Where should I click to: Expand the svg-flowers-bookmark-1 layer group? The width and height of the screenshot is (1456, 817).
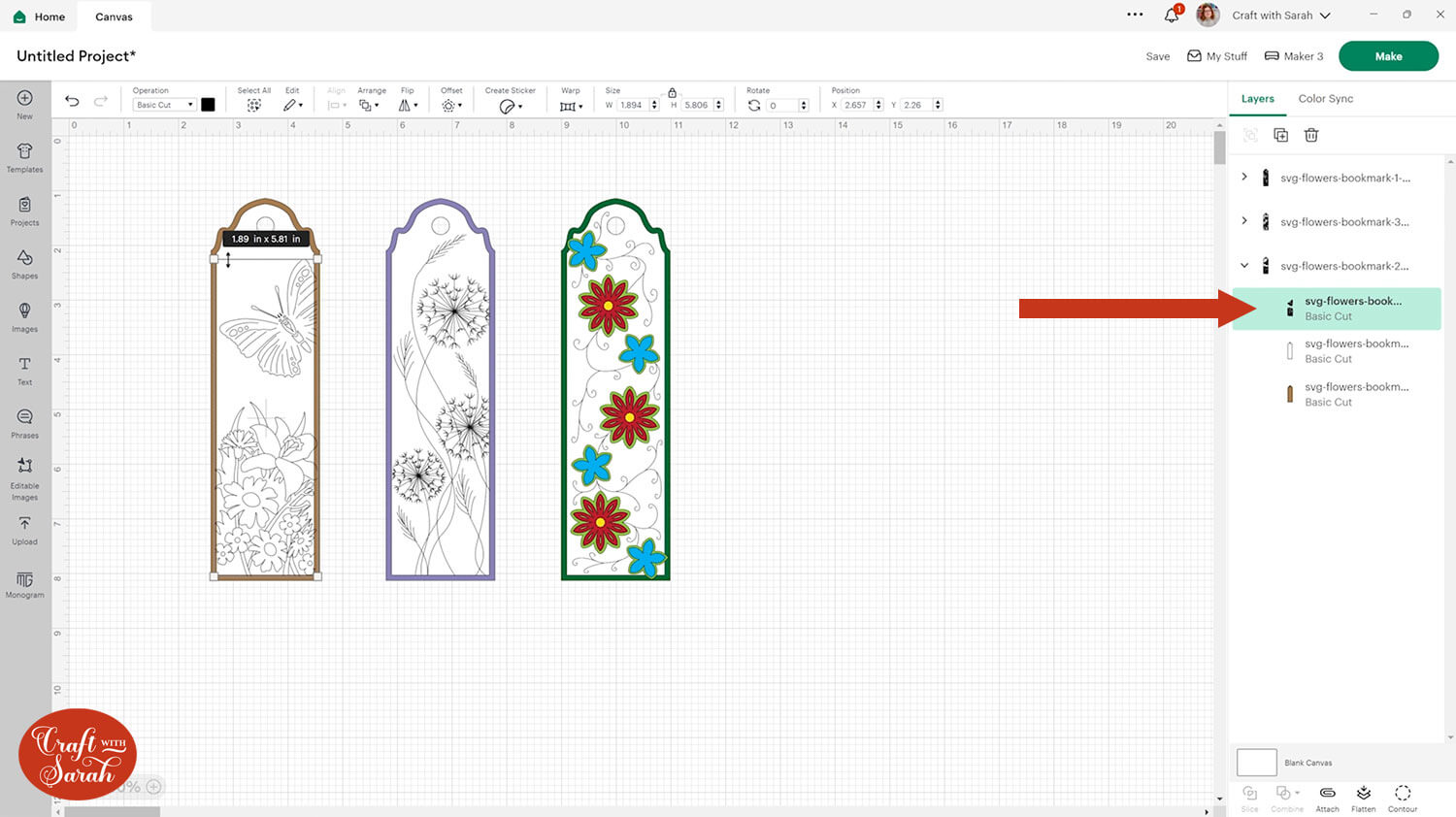pos(1244,177)
